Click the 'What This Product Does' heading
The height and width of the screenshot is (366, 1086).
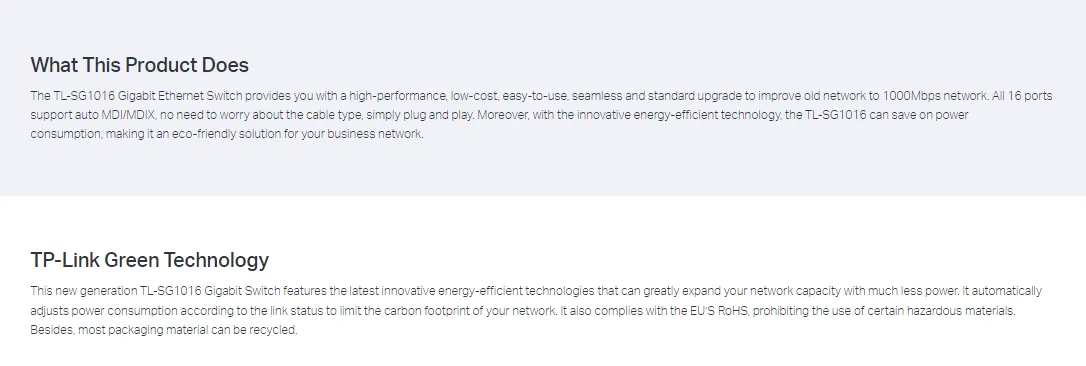click(139, 65)
